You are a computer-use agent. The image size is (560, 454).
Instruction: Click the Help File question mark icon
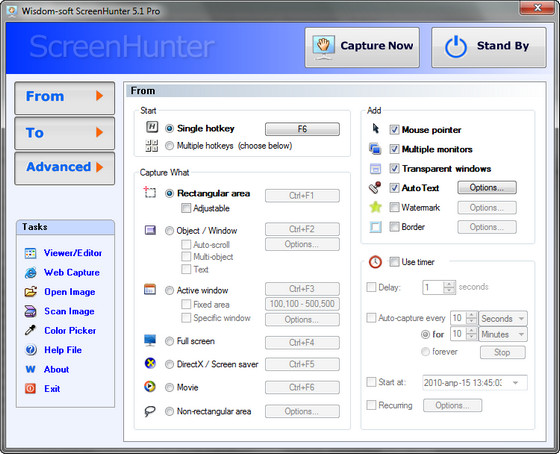[x=31, y=350]
